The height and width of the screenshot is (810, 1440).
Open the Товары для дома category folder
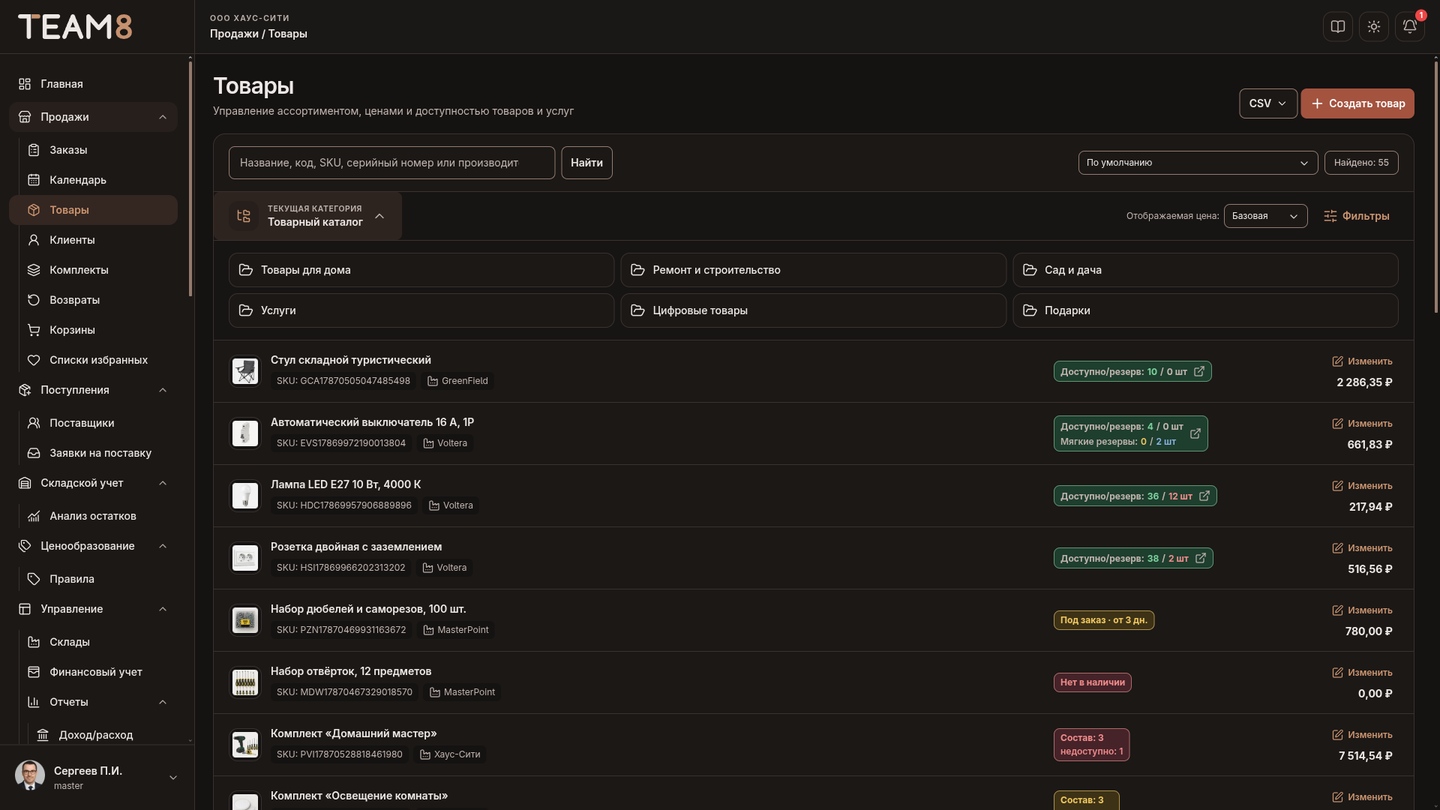tap(421, 270)
